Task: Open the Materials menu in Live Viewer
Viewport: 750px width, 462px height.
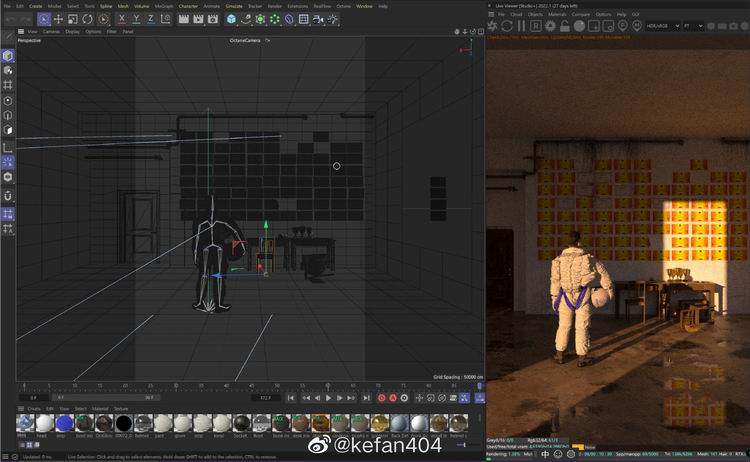Action: tap(556, 14)
